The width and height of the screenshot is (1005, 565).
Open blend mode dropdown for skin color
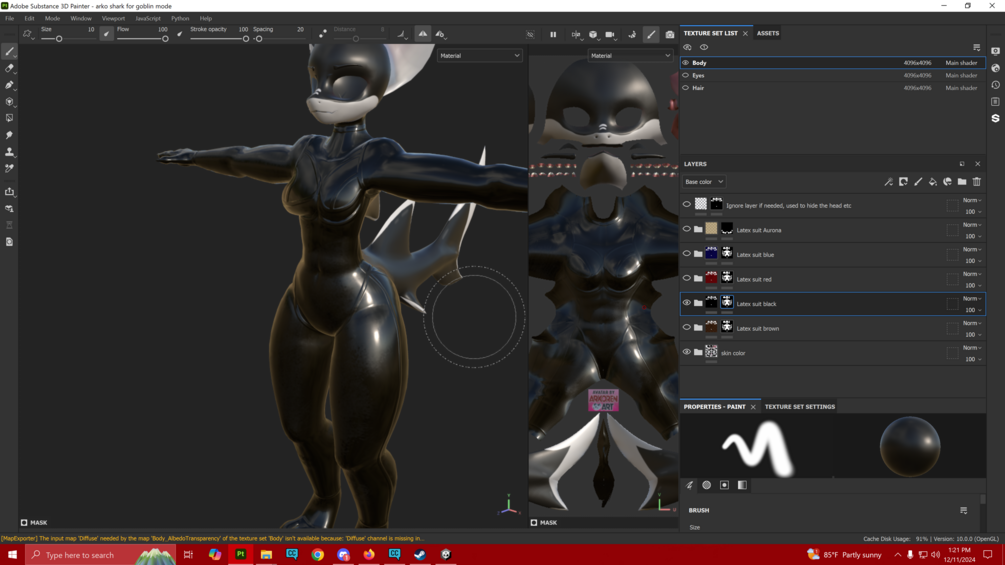972,348
